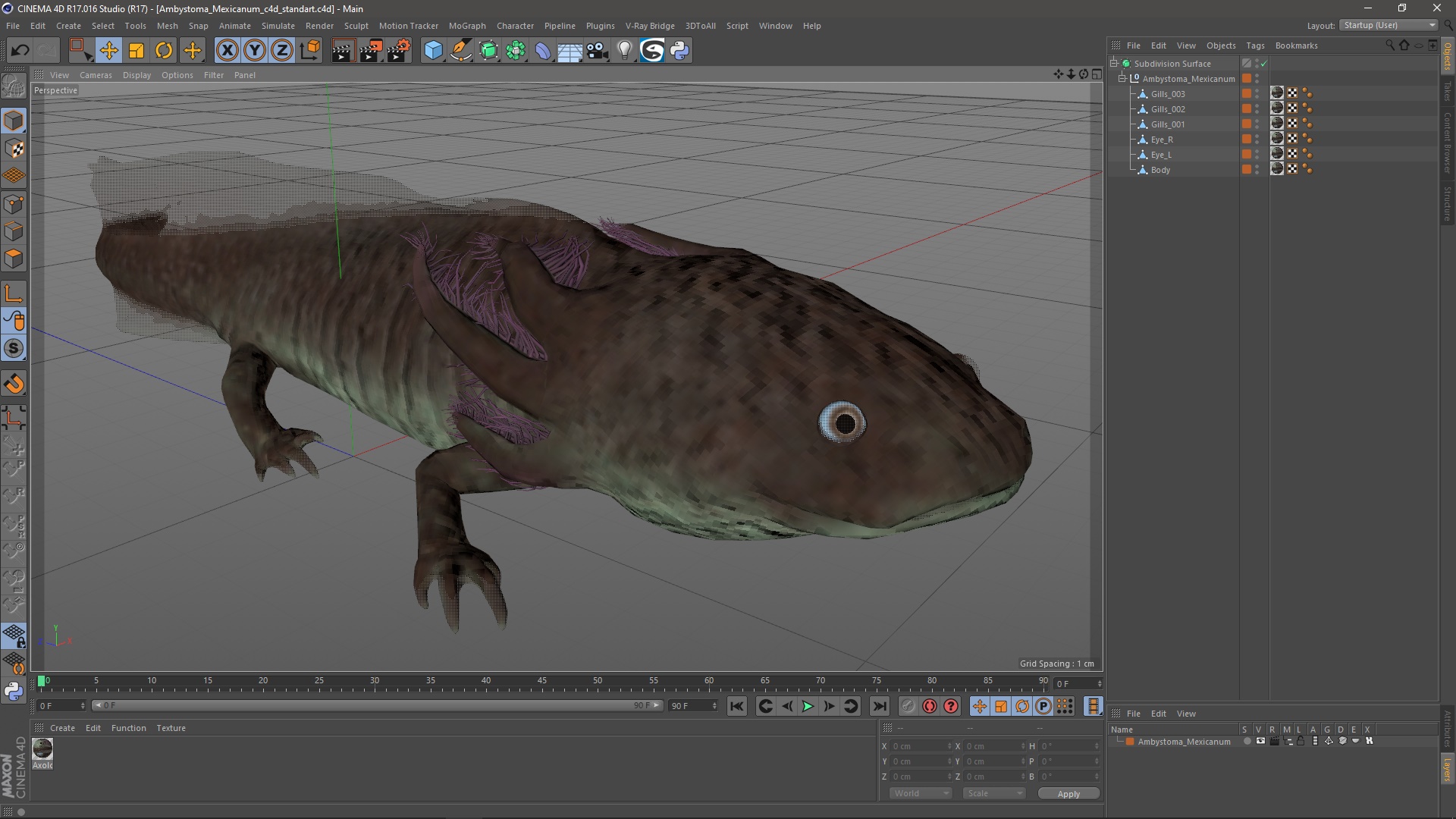1456x819 pixels.
Task: Open the Layout Startup dropdown
Action: pos(1389,25)
